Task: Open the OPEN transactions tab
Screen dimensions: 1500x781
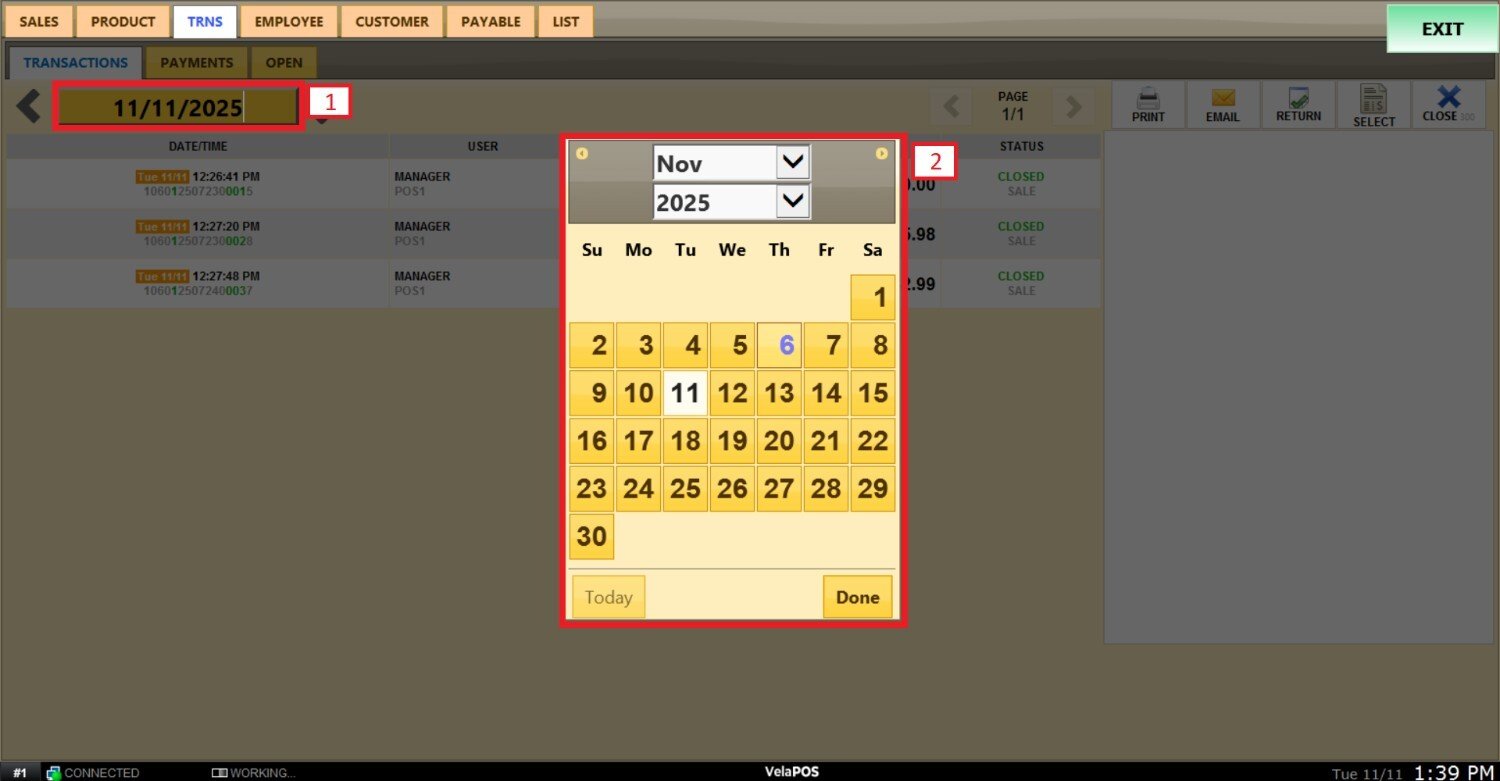Action: [x=284, y=62]
